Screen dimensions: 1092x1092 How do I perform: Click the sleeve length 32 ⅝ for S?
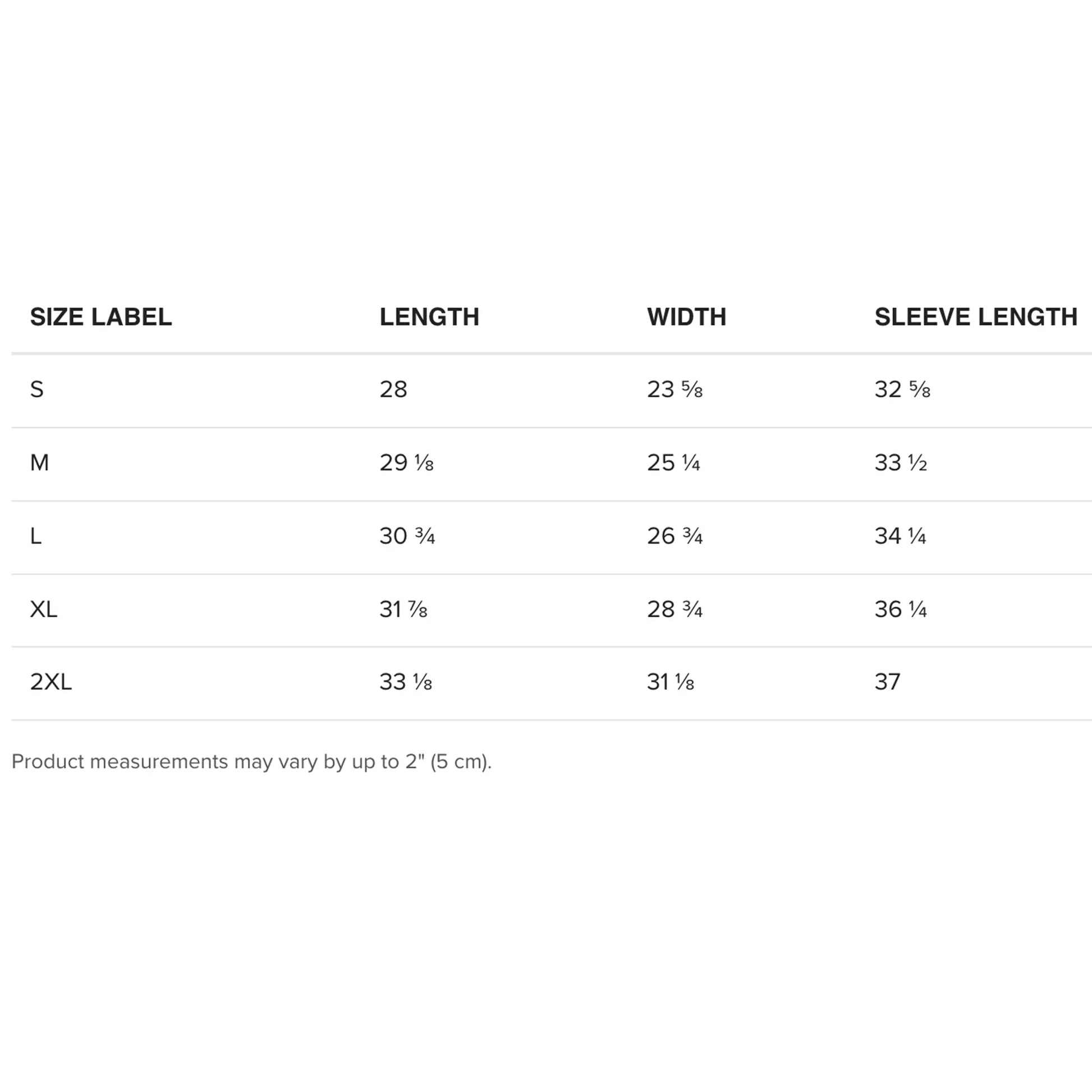(902, 389)
